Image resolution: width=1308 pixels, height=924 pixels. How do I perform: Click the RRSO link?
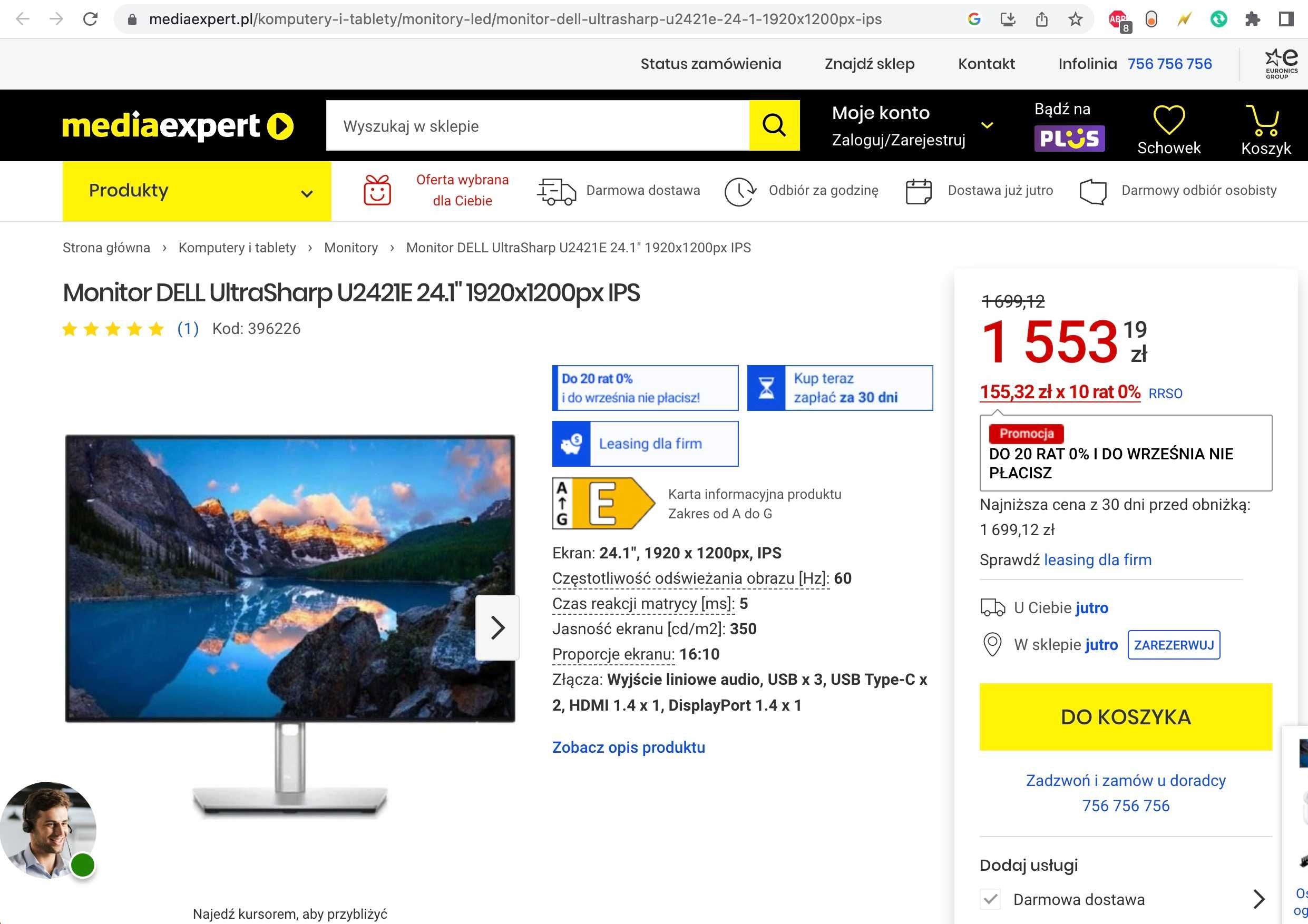tap(1165, 394)
